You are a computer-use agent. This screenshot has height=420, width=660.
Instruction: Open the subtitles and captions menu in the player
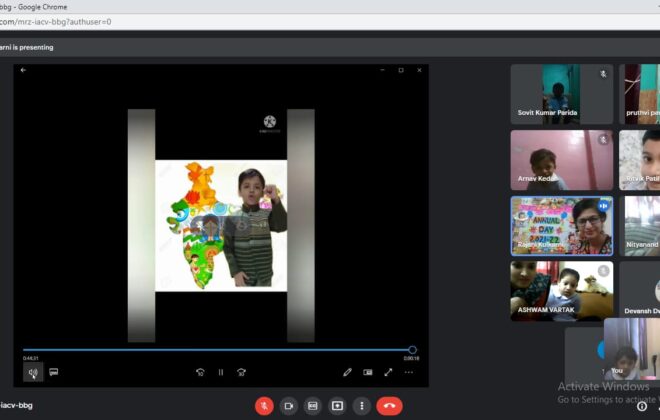[x=53, y=372]
